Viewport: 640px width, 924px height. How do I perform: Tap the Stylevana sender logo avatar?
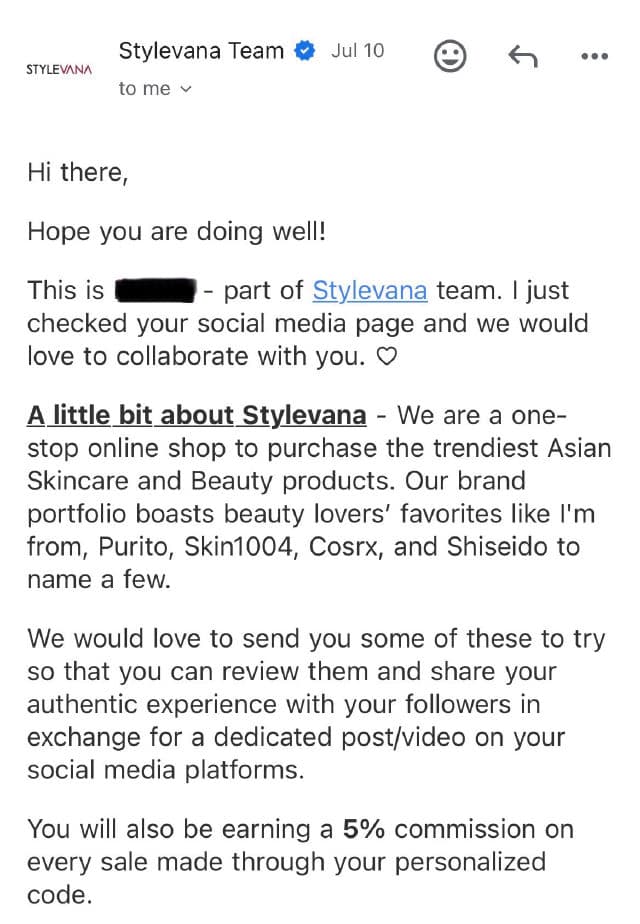(59, 69)
